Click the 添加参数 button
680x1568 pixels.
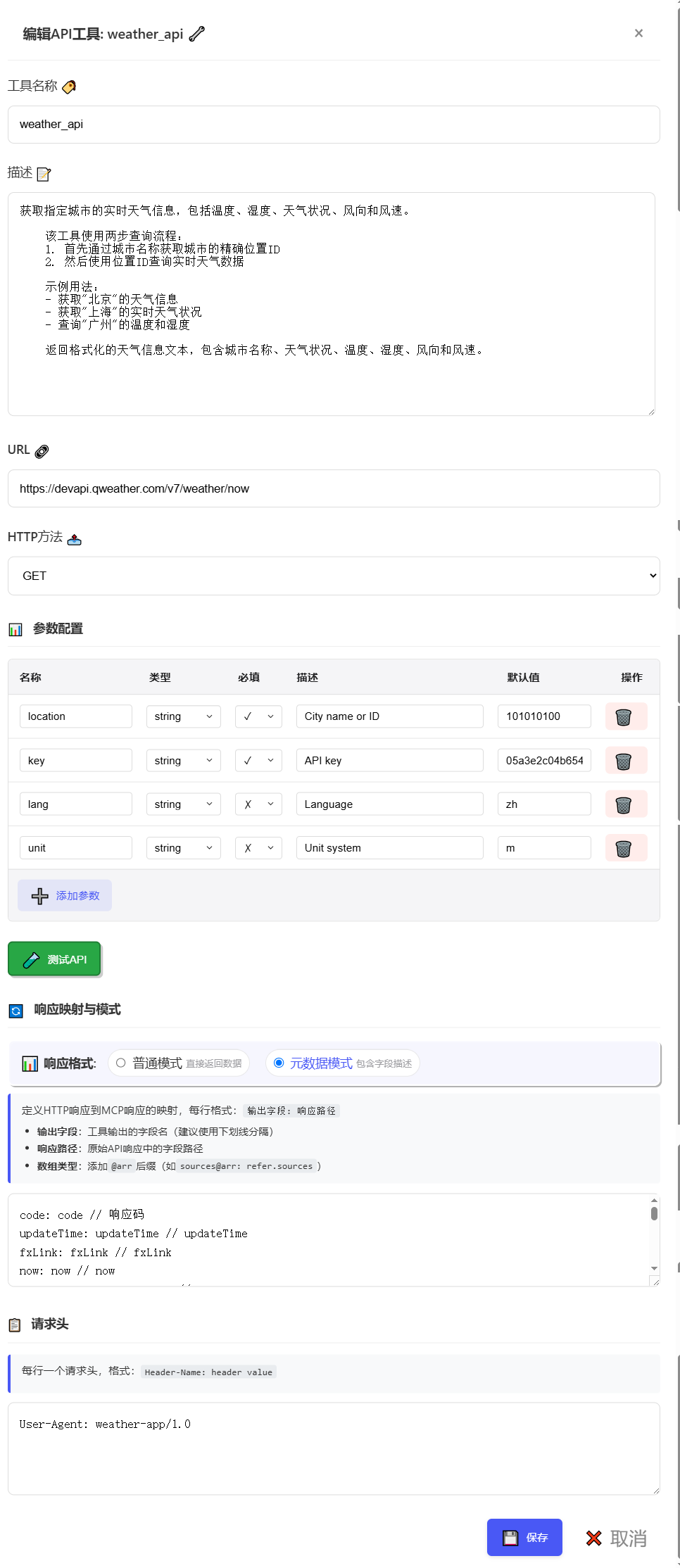[65, 895]
